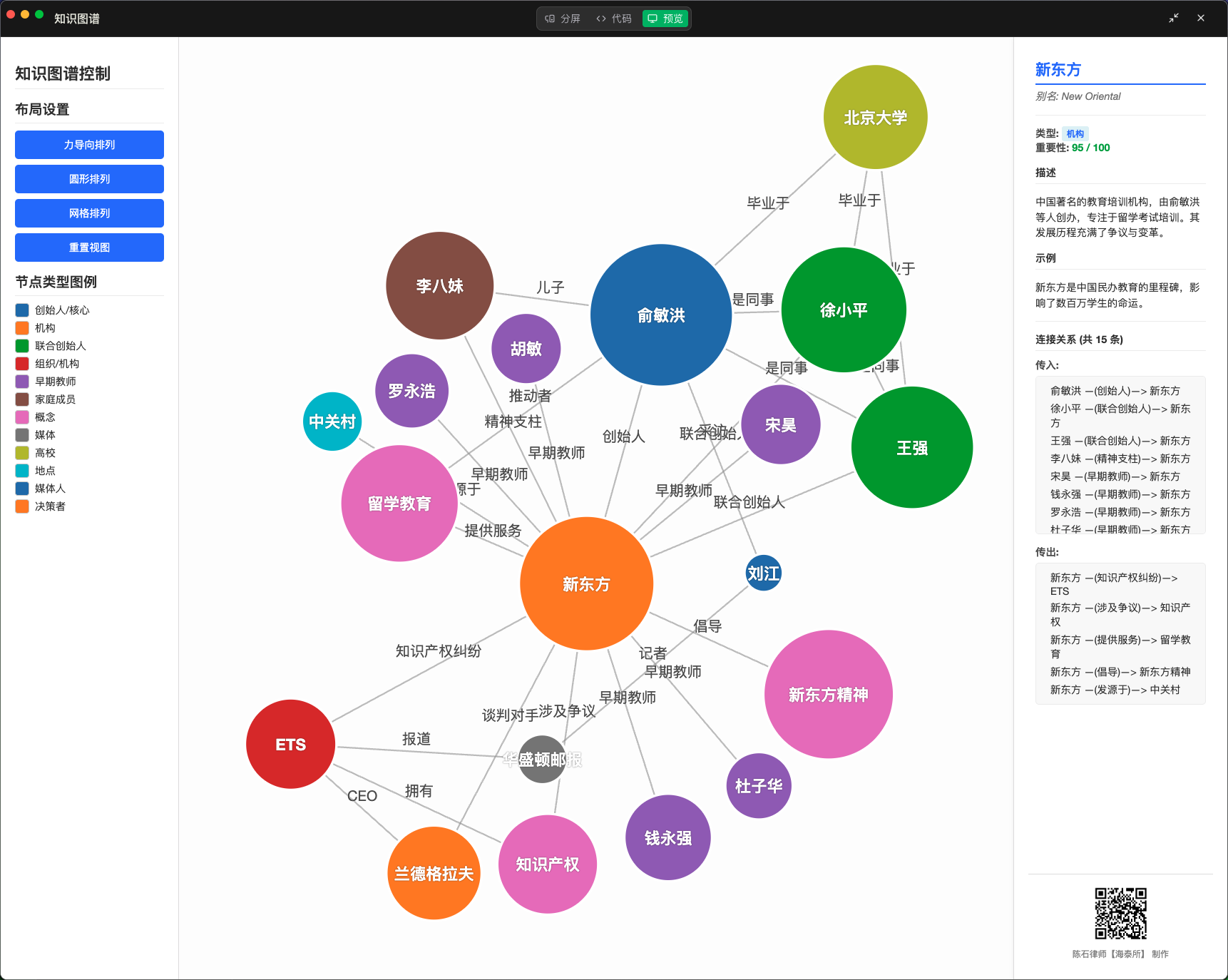Click the CEO edge label
Viewport: 1228px width, 980px height.
click(362, 796)
